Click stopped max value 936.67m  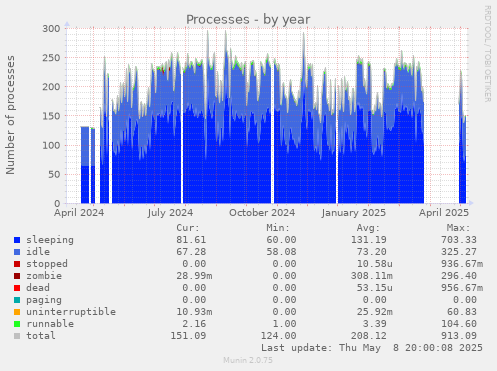[x=462, y=264]
